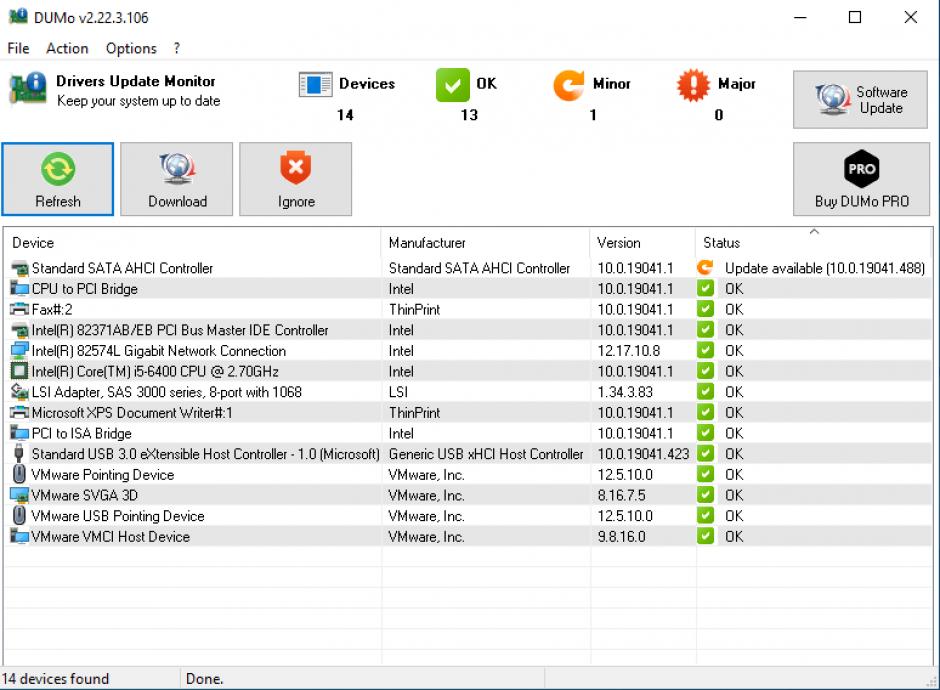Screen dimensions: 940x690
Task: Click the LSI Adapter SAS 3000 icon
Action: pyautogui.click(x=19, y=392)
